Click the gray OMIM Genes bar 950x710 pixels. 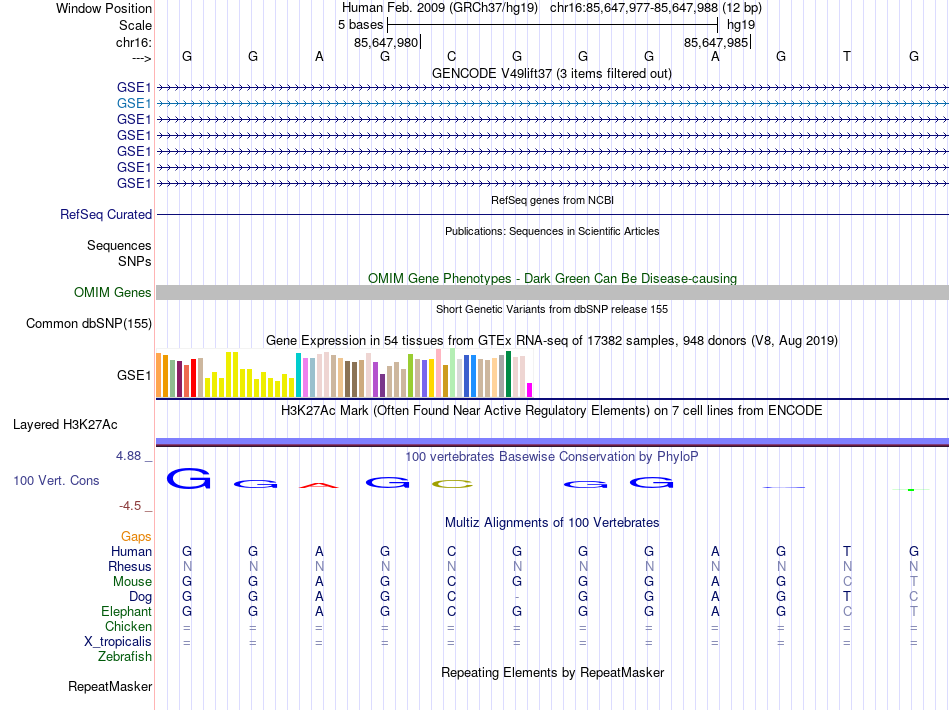point(552,293)
